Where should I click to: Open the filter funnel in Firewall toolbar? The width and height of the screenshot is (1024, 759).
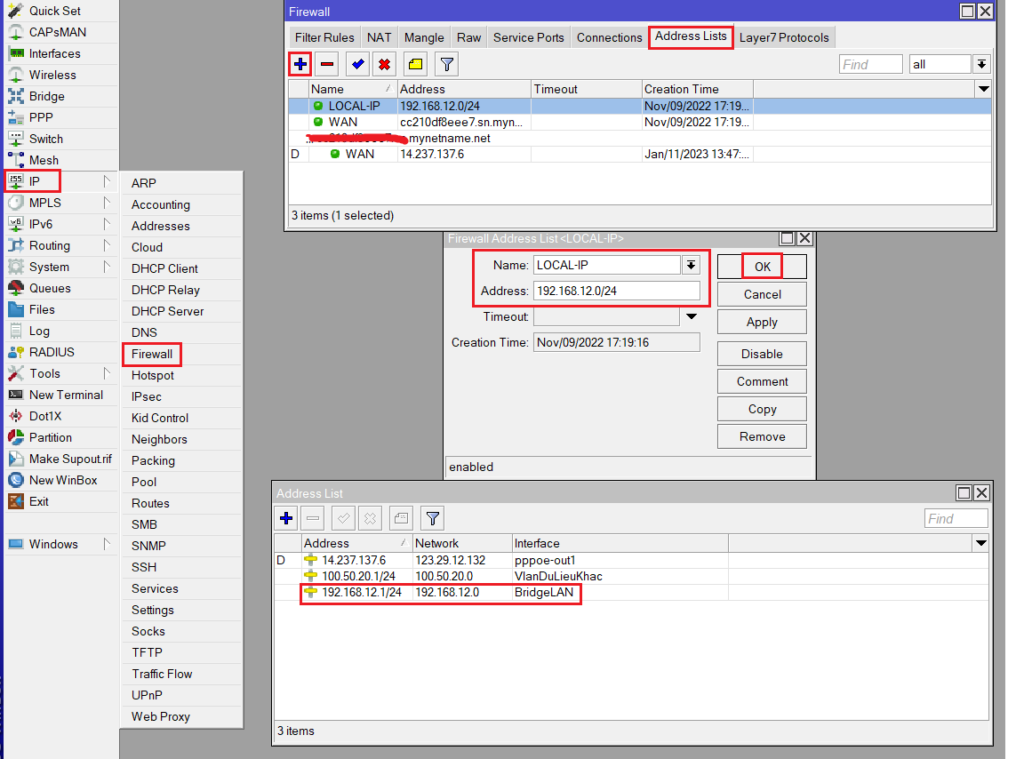click(446, 65)
